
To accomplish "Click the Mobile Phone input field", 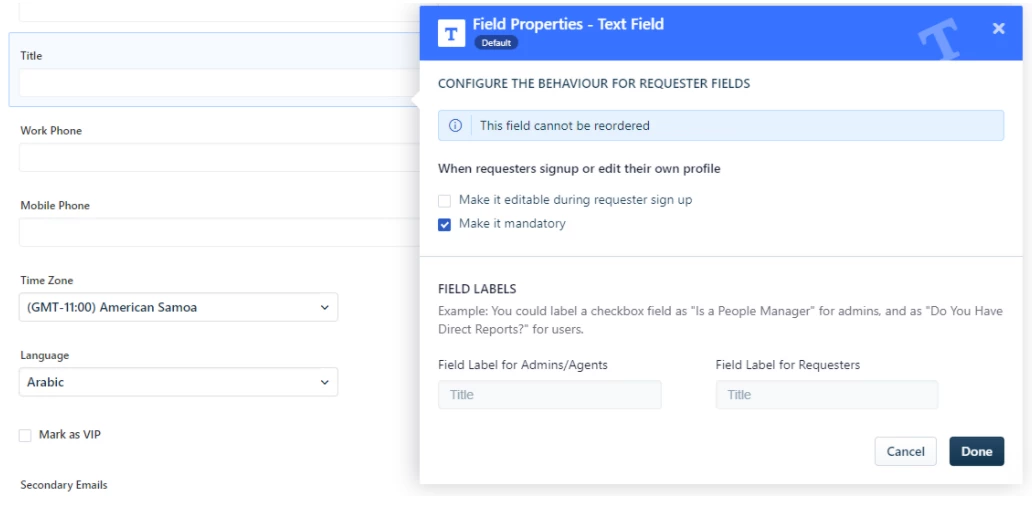I will click(x=215, y=233).
